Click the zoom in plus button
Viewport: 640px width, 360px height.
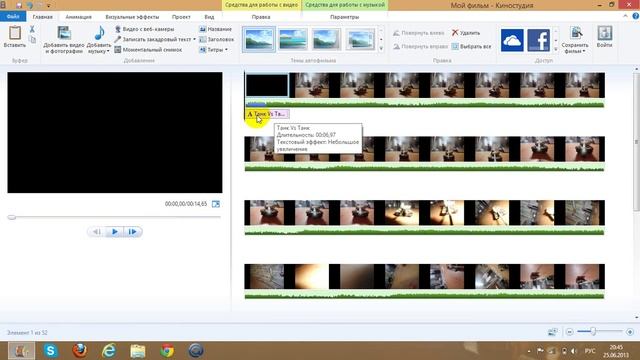630,332
